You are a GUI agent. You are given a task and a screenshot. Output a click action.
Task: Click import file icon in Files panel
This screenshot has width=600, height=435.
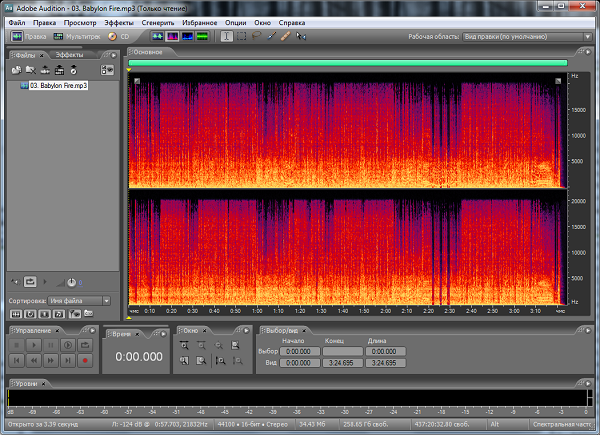coord(17,70)
